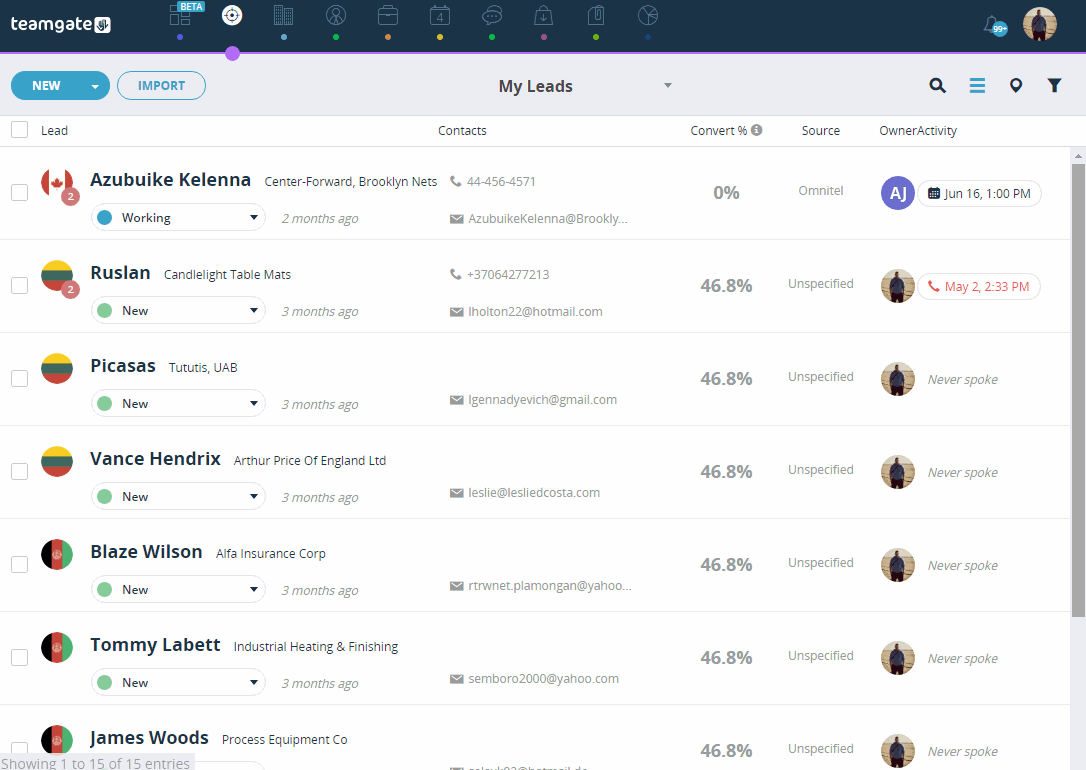This screenshot has width=1086, height=770.
Task: Click Azubuike Kelenna's Canada flag icon
Action: point(57,183)
